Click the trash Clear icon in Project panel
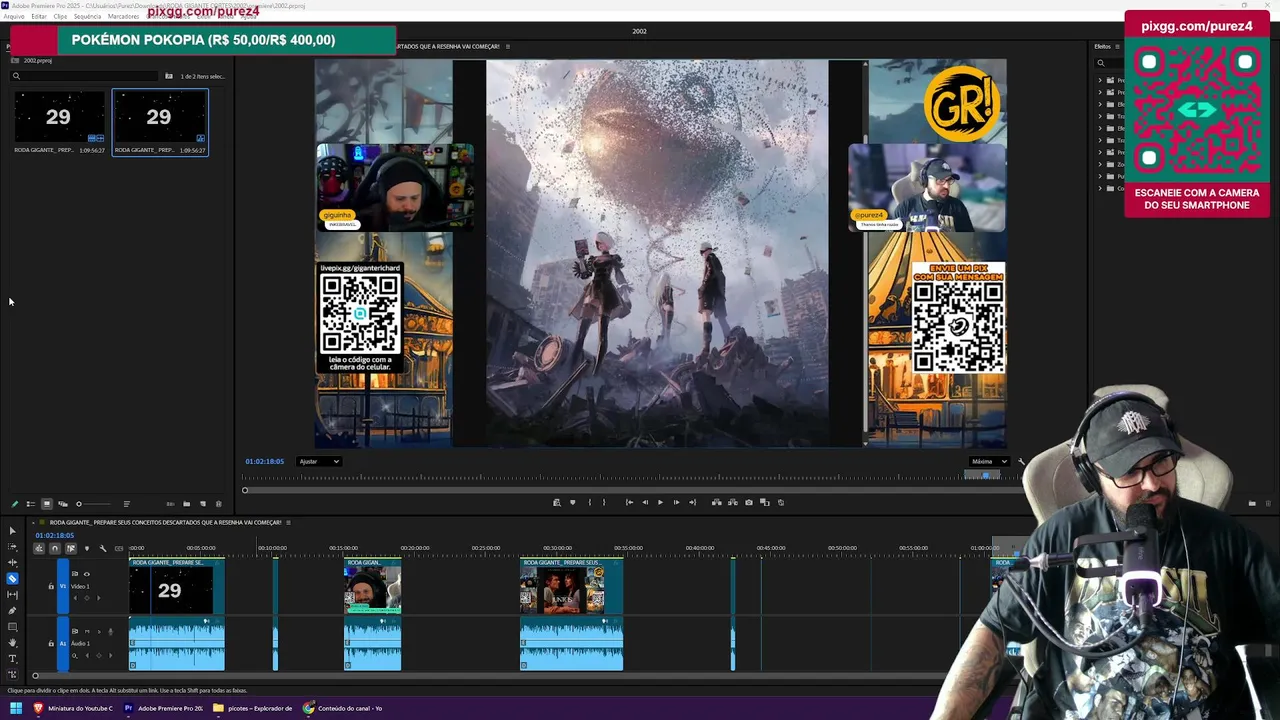Image resolution: width=1280 pixels, height=720 pixels. pos(218,504)
